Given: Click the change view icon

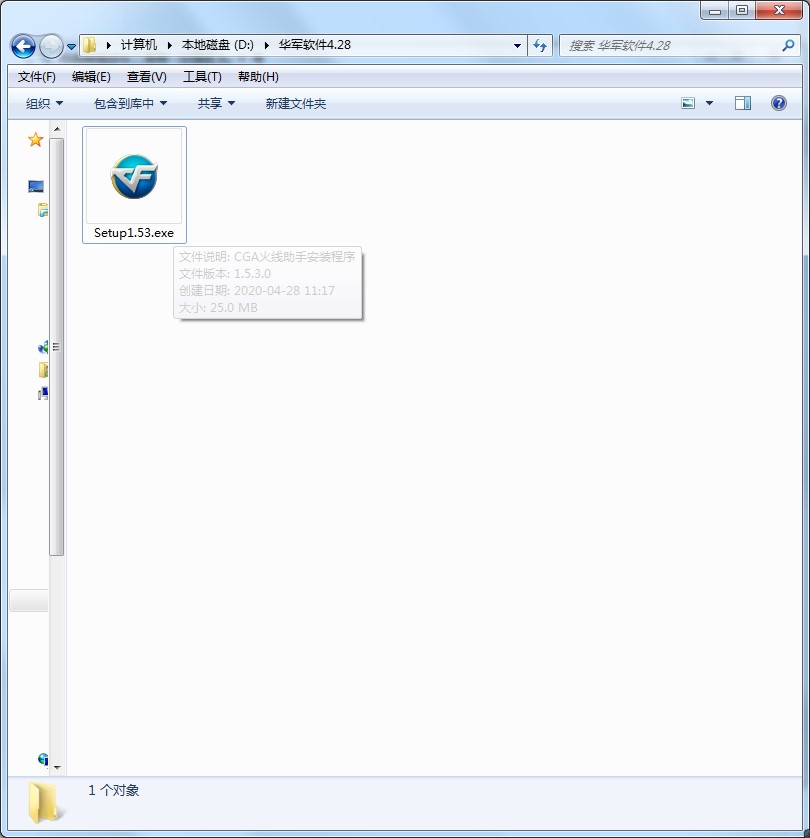Looking at the screenshot, I should 688,103.
